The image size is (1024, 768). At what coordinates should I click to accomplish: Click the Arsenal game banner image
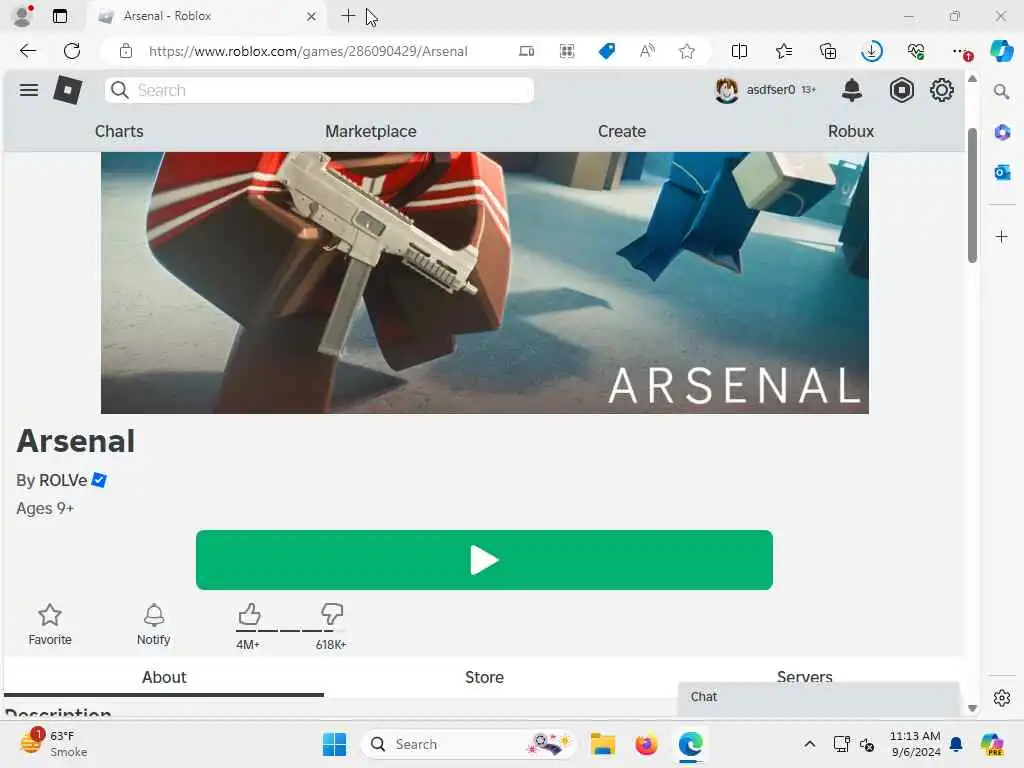pyautogui.click(x=485, y=283)
